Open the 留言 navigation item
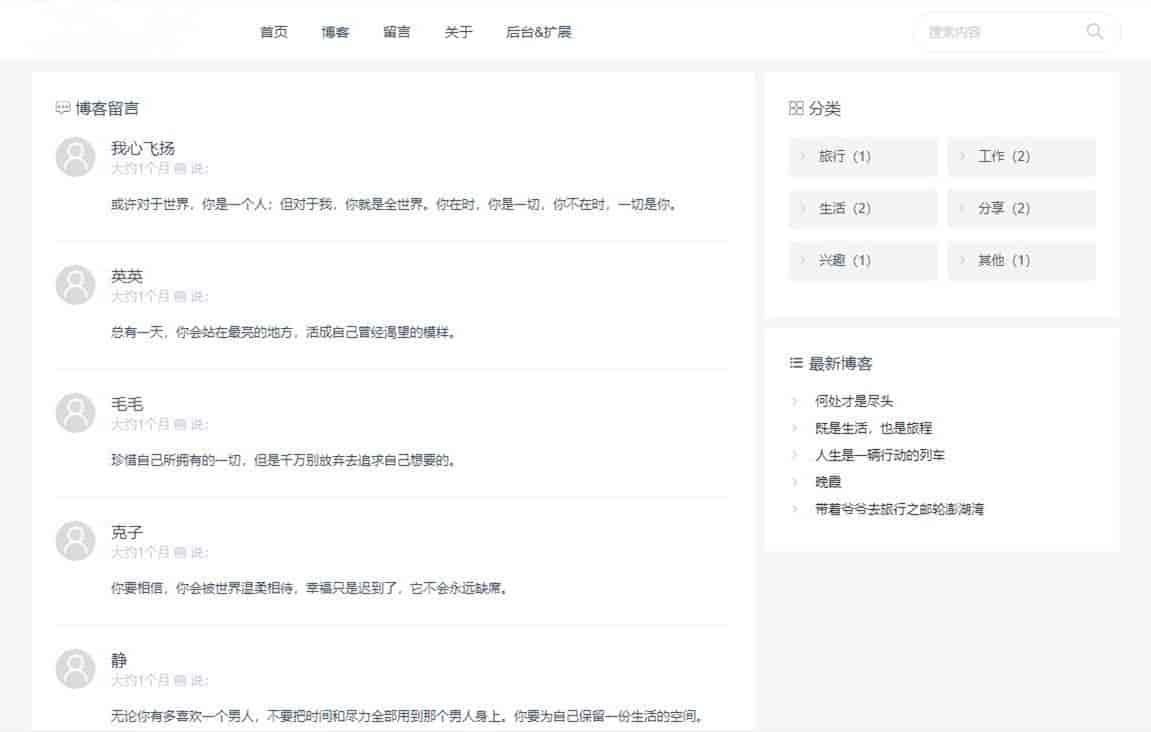The height and width of the screenshot is (732, 1151). tap(397, 32)
